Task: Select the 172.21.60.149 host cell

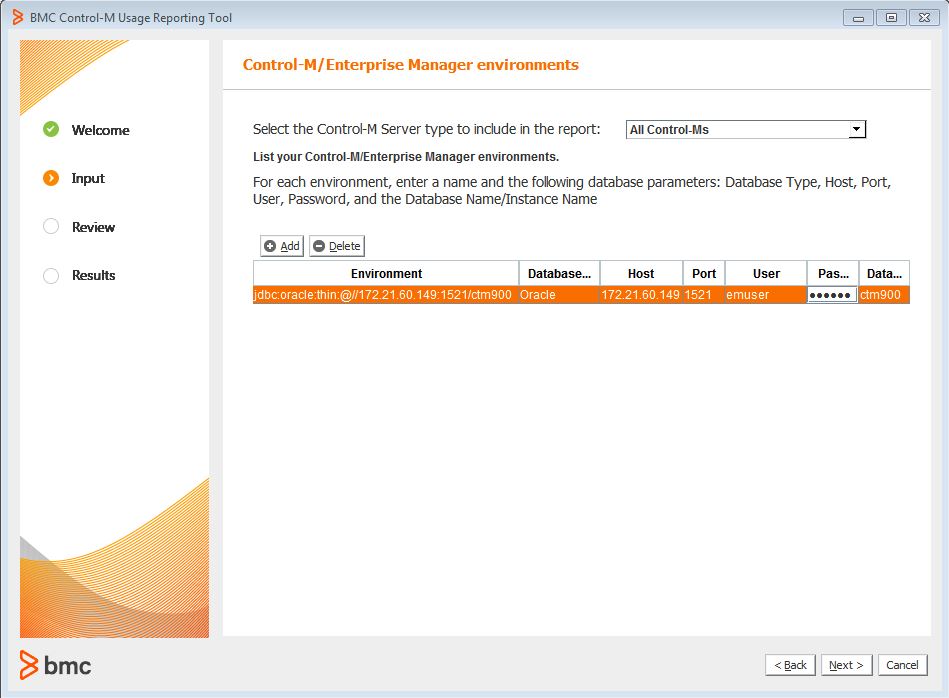Action: coord(641,295)
